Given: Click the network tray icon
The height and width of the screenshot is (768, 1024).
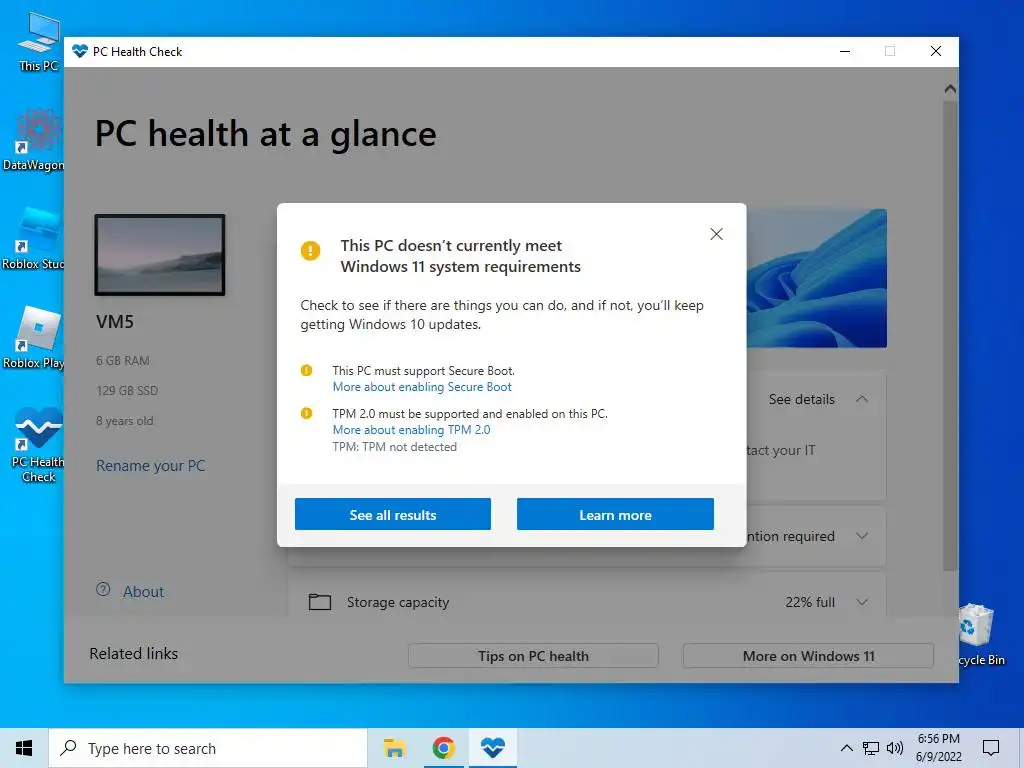Looking at the screenshot, I should tap(871, 748).
